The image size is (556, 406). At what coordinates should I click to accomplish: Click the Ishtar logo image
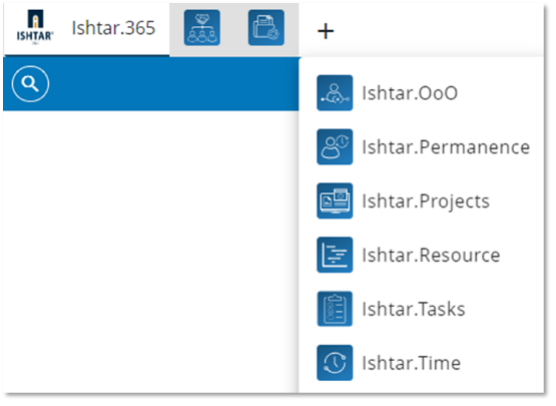coord(35,27)
